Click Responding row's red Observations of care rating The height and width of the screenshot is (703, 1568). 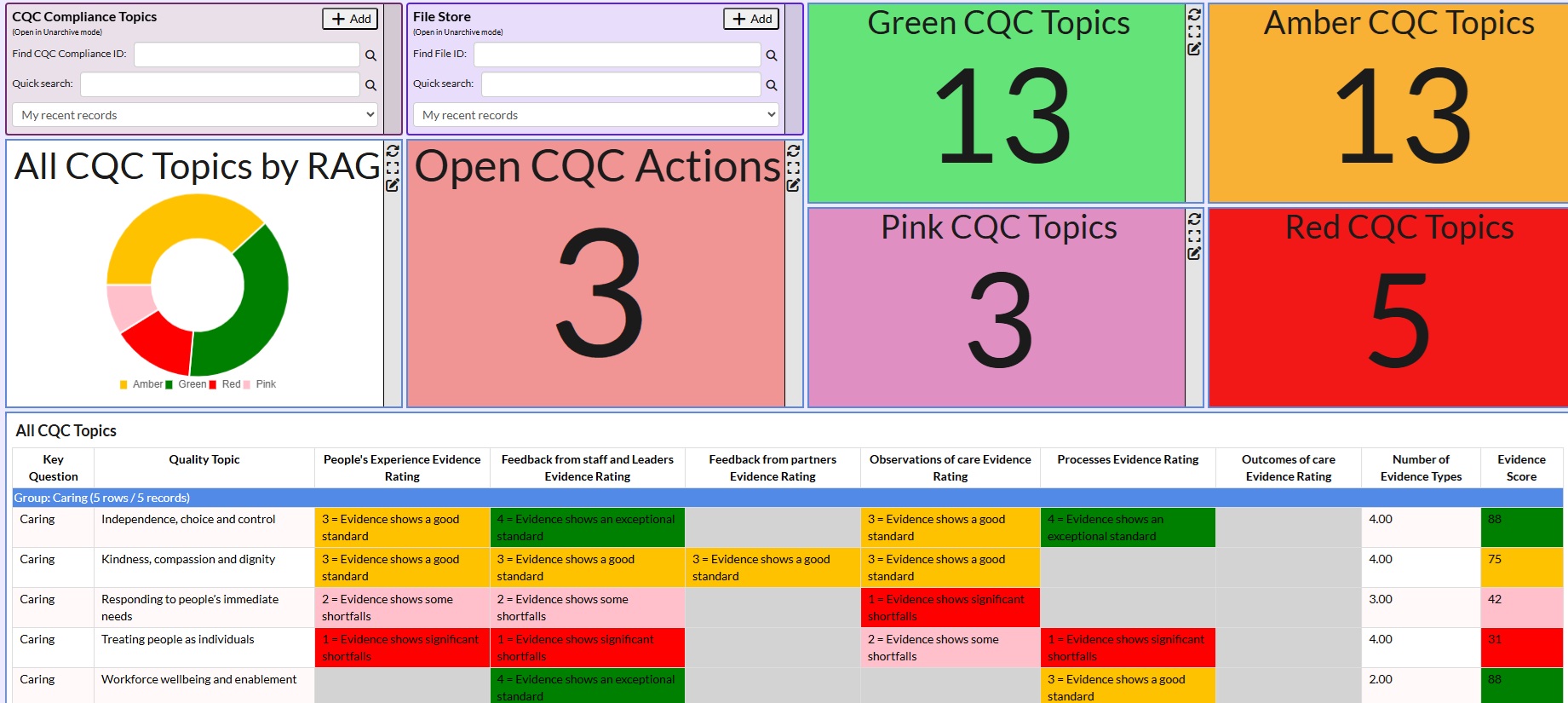(951, 608)
